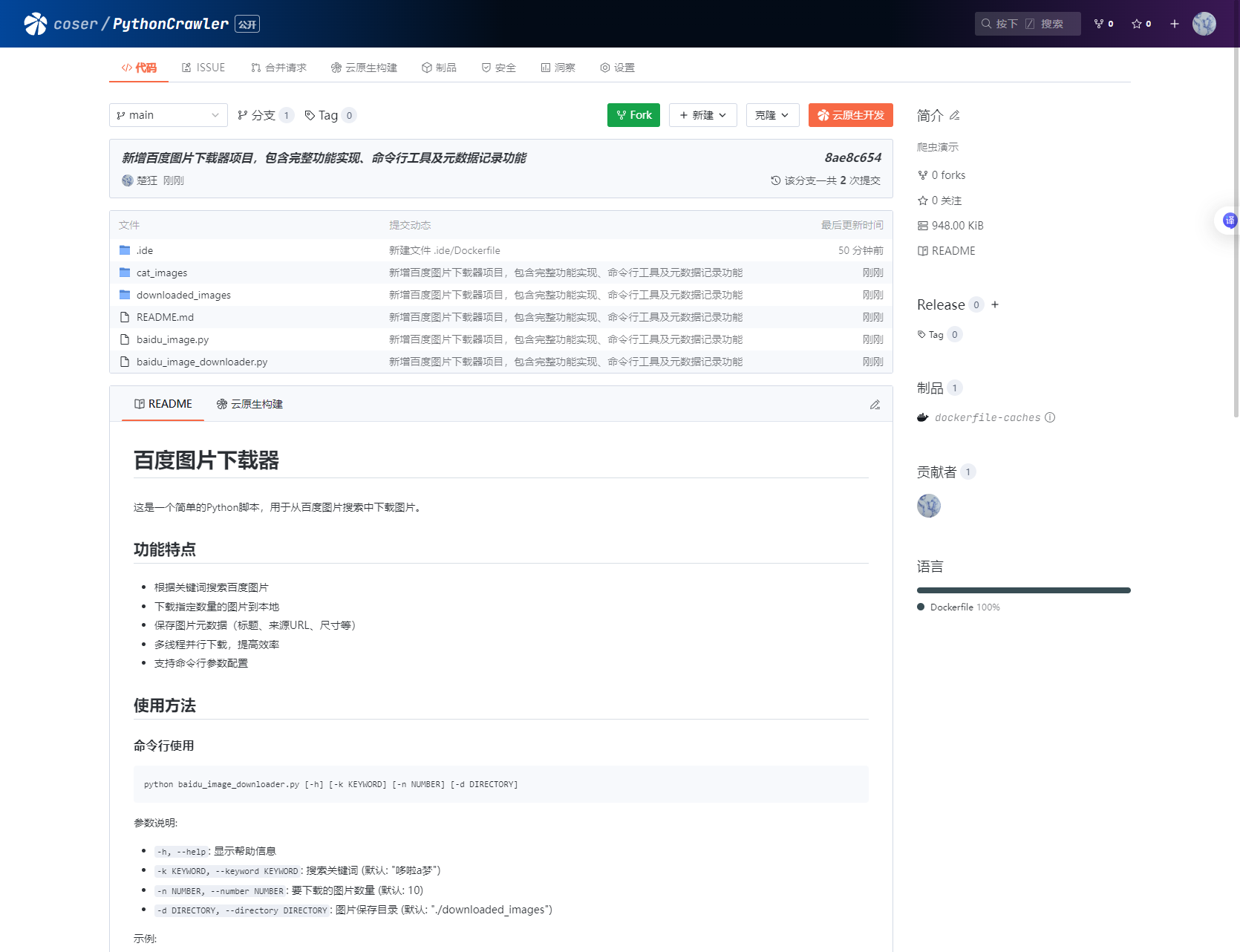
Task: Open the Tag list next to branches
Action: tap(330, 115)
